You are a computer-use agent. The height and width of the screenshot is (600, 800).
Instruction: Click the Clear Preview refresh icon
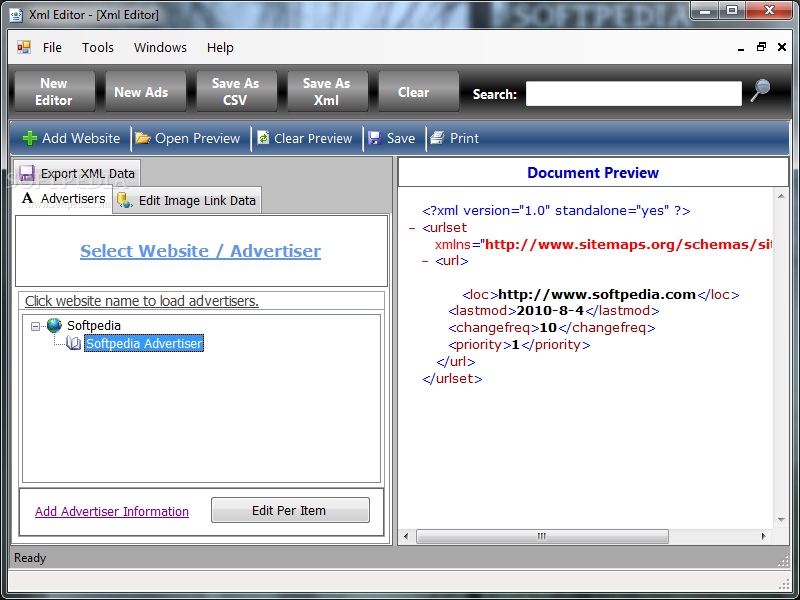click(263, 138)
